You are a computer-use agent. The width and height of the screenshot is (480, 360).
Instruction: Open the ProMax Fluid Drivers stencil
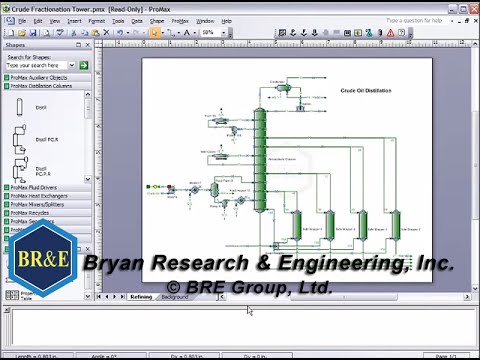pyautogui.click(x=47, y=188)
